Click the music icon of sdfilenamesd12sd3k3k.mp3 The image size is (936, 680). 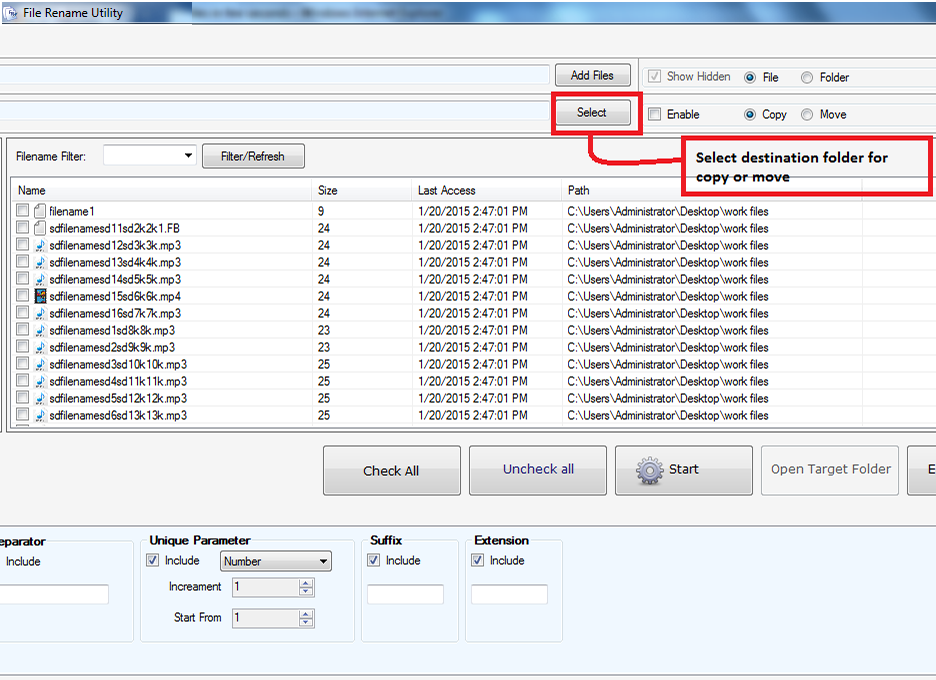pyautogui.click(x=40, y=245)
